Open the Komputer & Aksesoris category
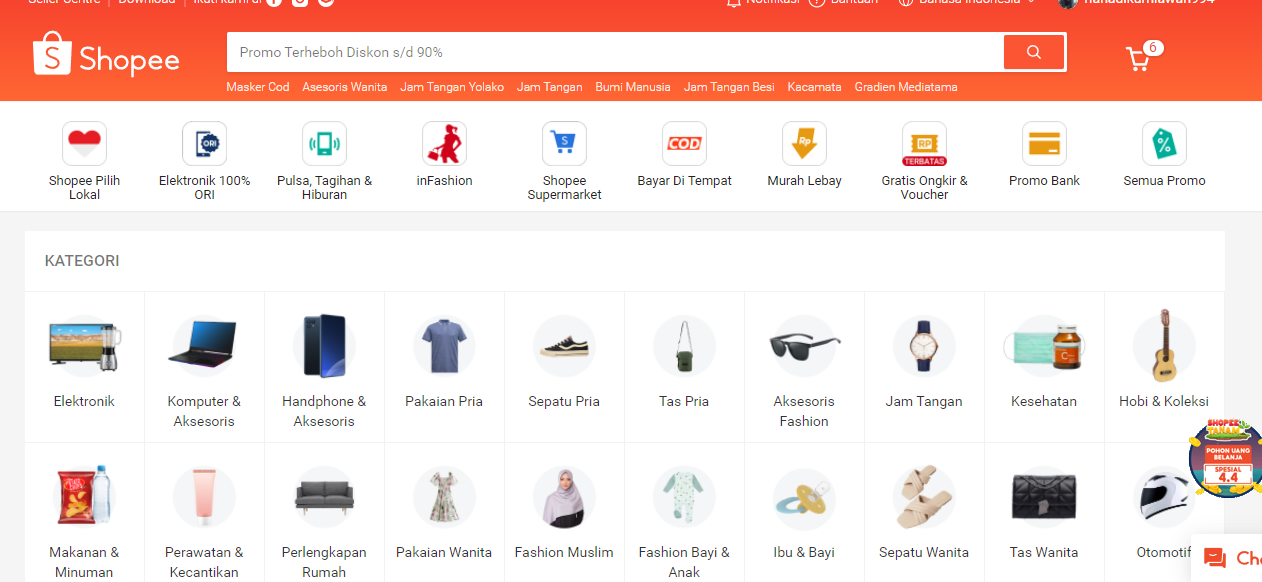Image resolution: width=1262 pixels, height=582 pixels. [x=205, y=367]
